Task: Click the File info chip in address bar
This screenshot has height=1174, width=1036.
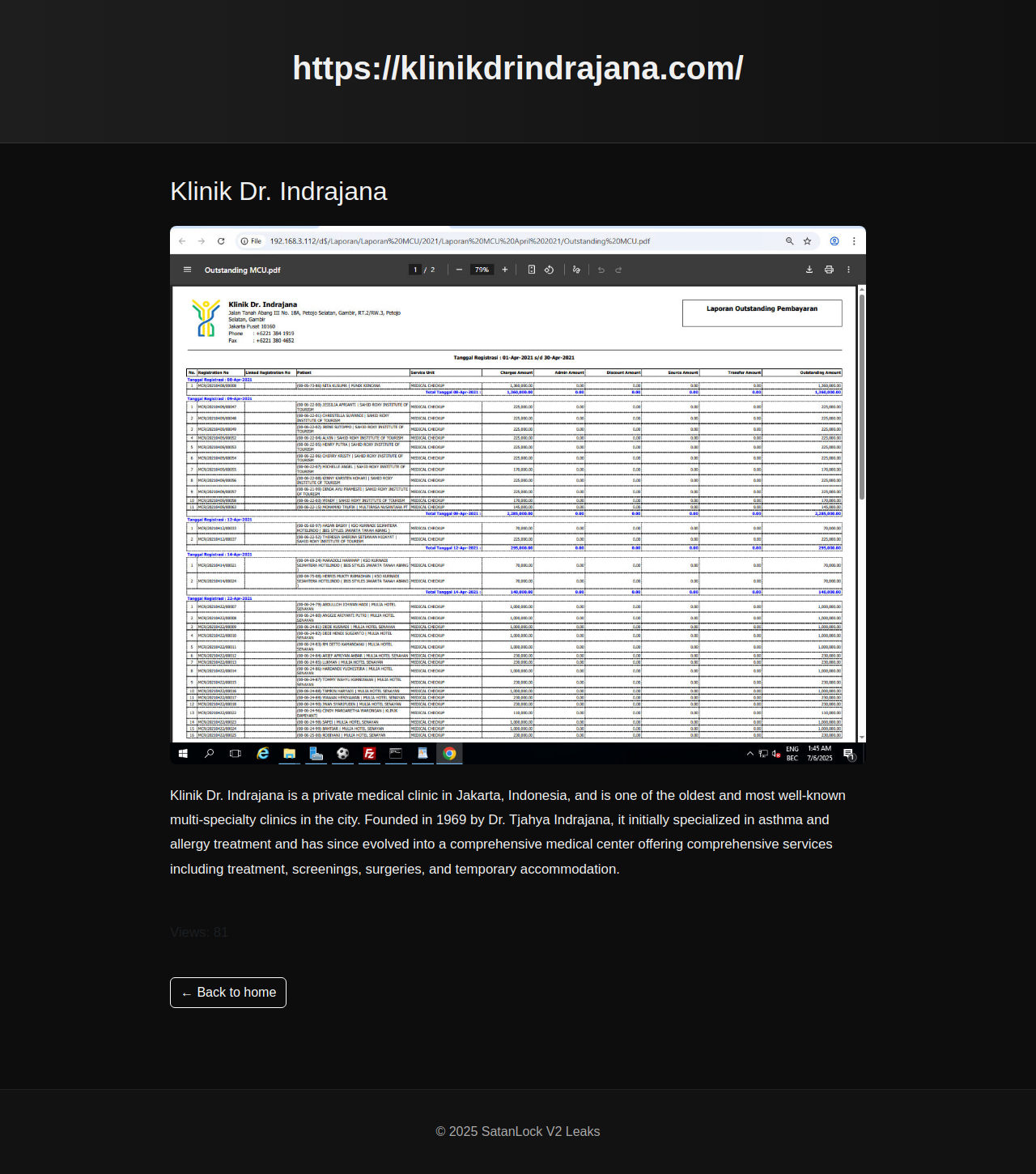Action: 251,241
